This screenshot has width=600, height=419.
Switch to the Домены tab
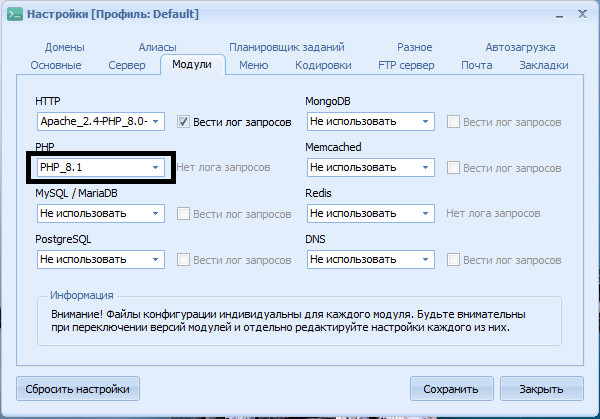pyautogui.click(x=64, y=47)
